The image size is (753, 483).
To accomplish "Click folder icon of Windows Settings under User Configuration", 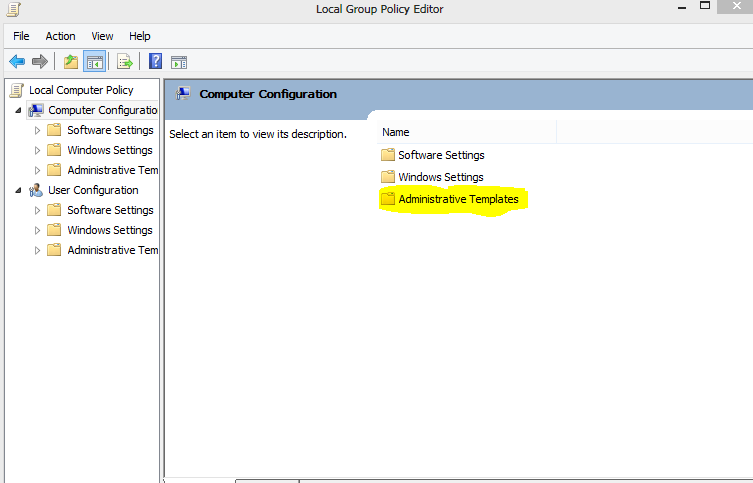I will 54,230.
